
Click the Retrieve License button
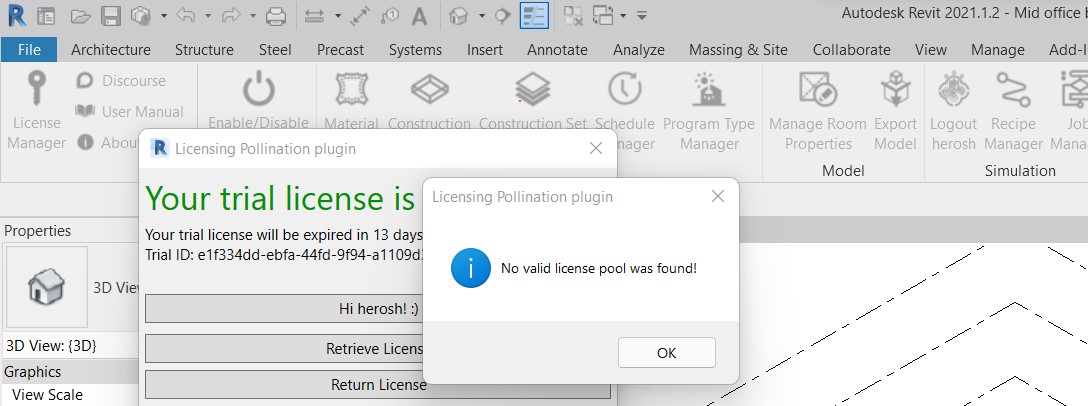378,348
